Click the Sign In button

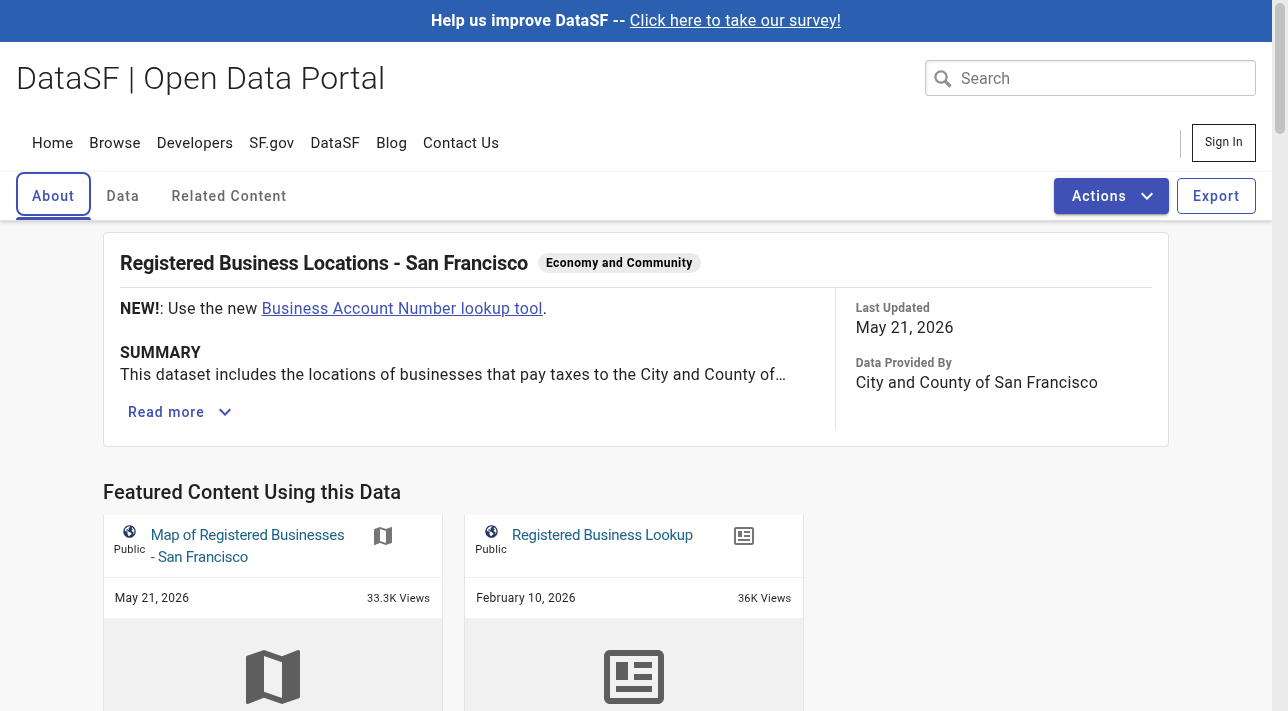(x=1224, y=142)
